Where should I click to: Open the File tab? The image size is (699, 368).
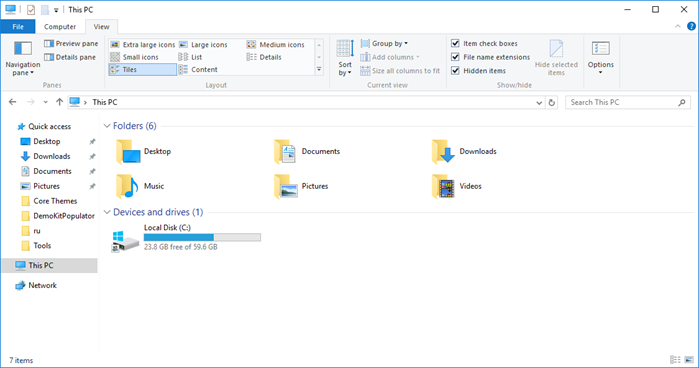coord(18,27)
